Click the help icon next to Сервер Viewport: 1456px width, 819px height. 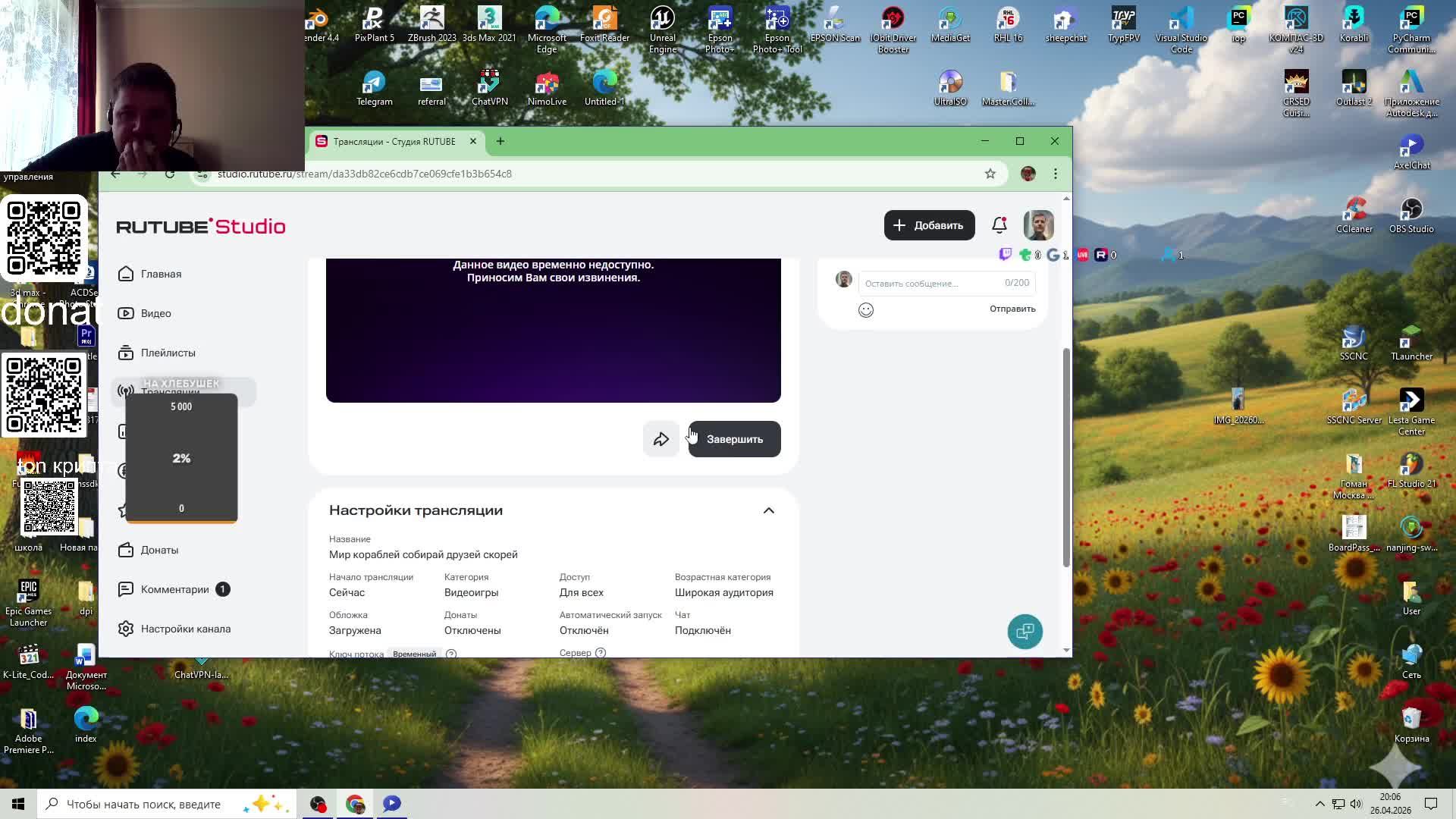pyautogui.click(x=601, y=652)
